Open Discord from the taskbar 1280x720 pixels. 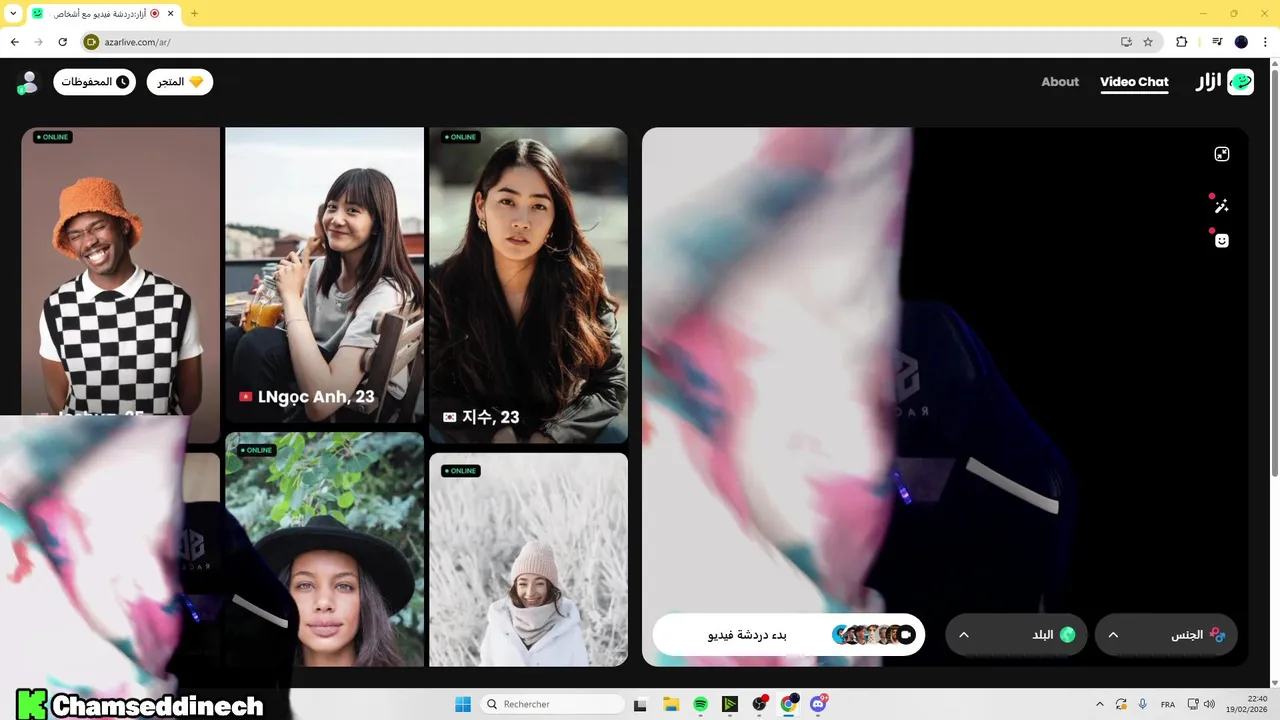pos(819,704)
